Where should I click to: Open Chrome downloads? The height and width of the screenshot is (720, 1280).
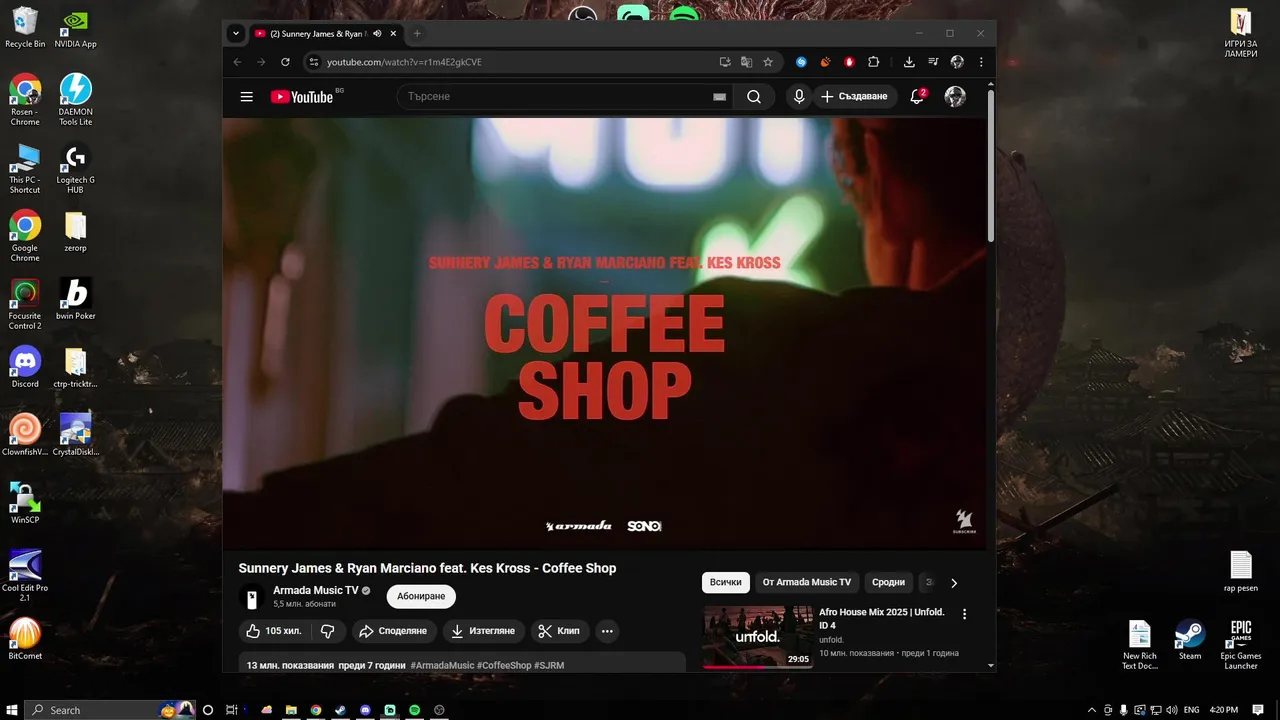[909, 62]
